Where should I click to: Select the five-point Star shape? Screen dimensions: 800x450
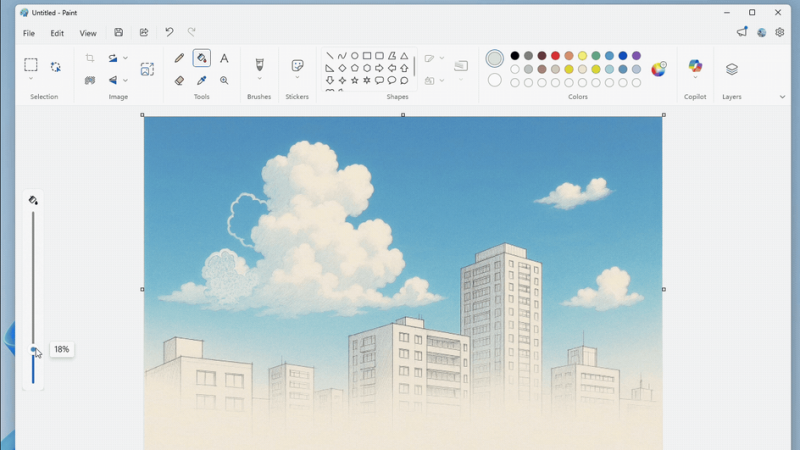click(355, 80)
